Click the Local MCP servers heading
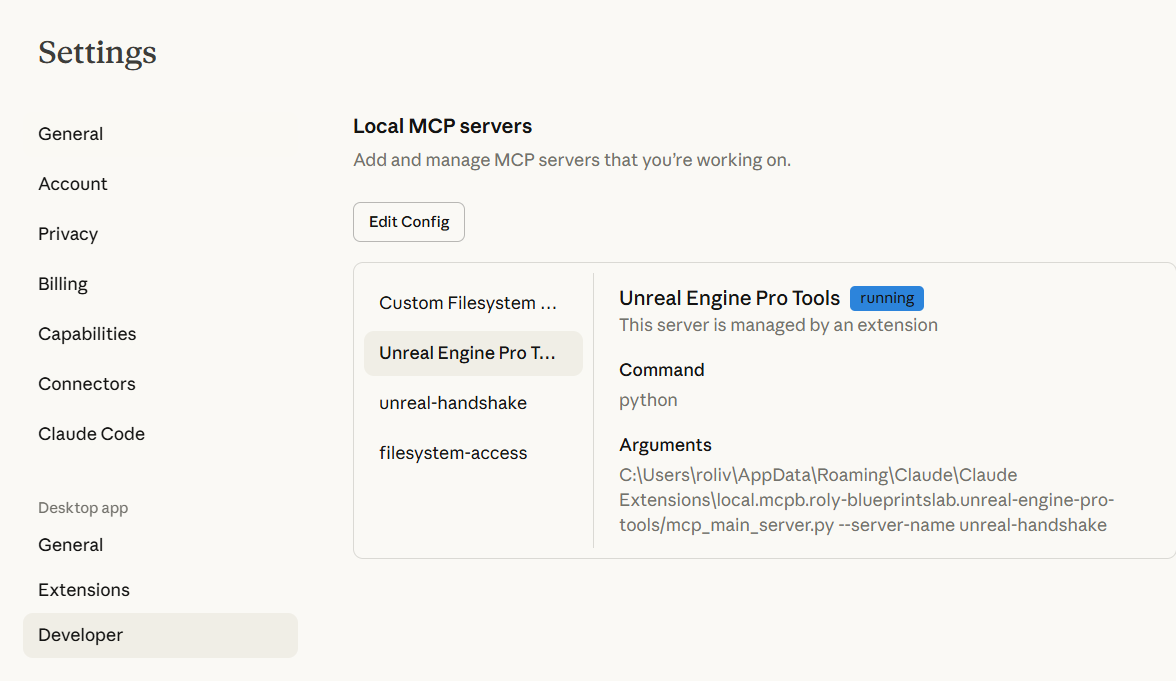This screenshot has width=1176, height=681. coord(443,126)
